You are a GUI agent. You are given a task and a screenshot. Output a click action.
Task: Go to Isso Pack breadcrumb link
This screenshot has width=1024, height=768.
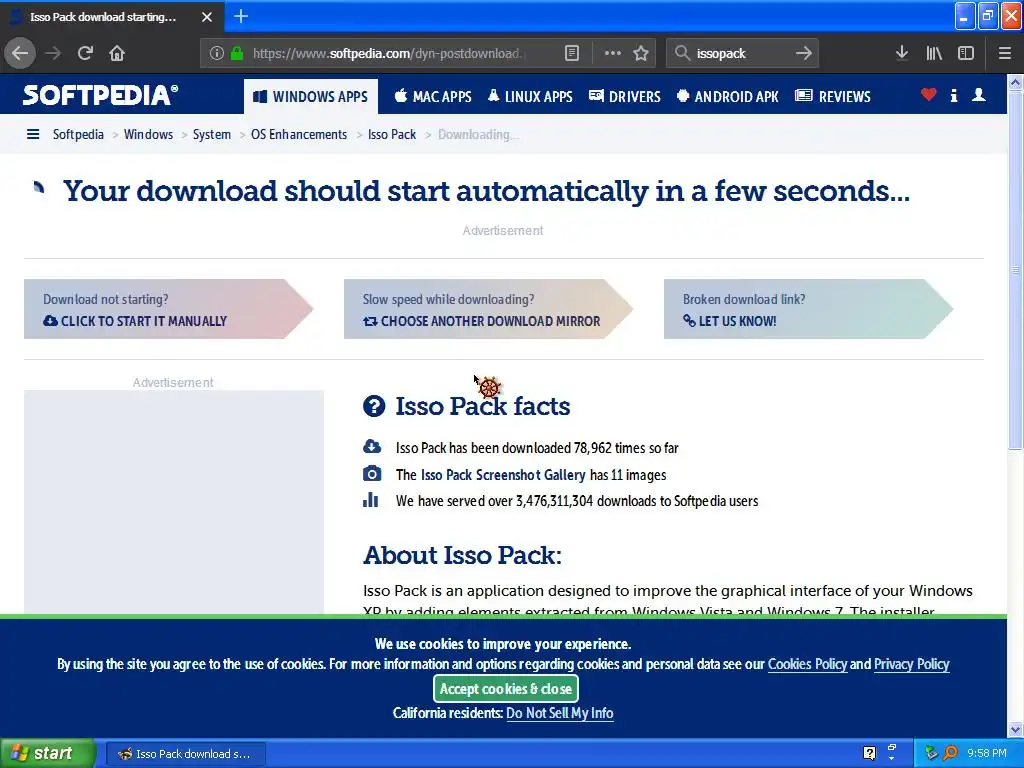[392, 135]
